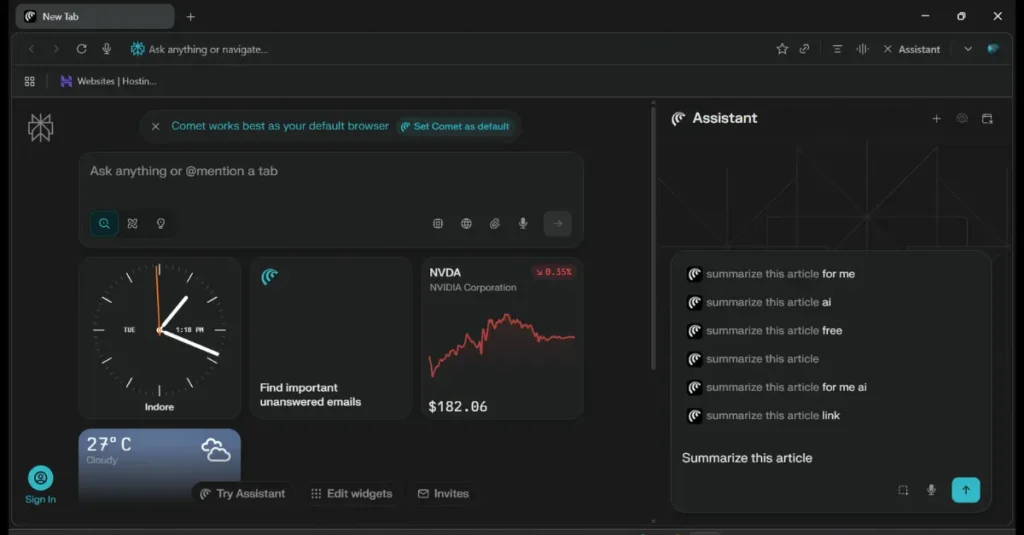Viewport: 1024px width, 535px height.
Task: Activate the address bar microphone icon
Action: click(106, 49)
